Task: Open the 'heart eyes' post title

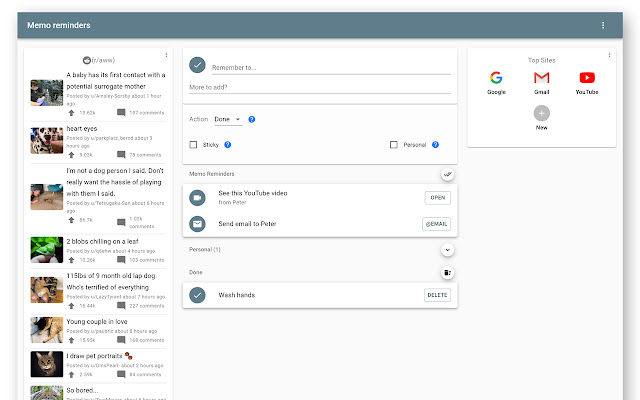Action: pos(82,129)
